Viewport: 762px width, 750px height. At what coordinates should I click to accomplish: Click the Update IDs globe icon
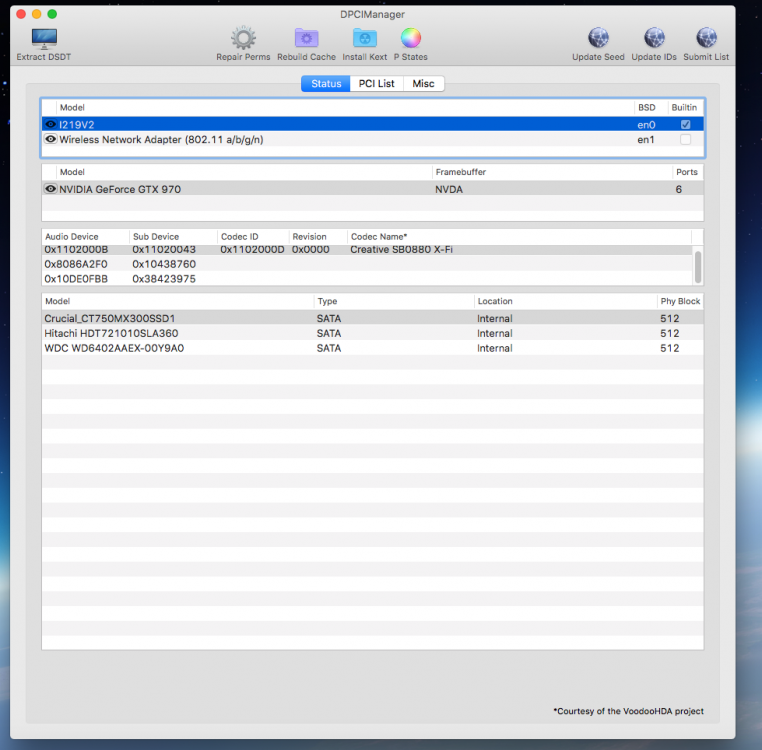pos(654,38)
